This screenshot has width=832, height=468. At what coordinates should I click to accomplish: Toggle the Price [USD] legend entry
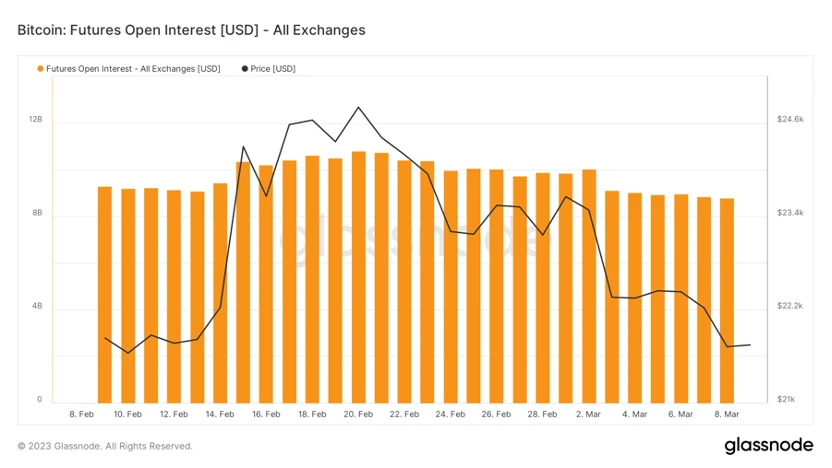coord(268,69)
